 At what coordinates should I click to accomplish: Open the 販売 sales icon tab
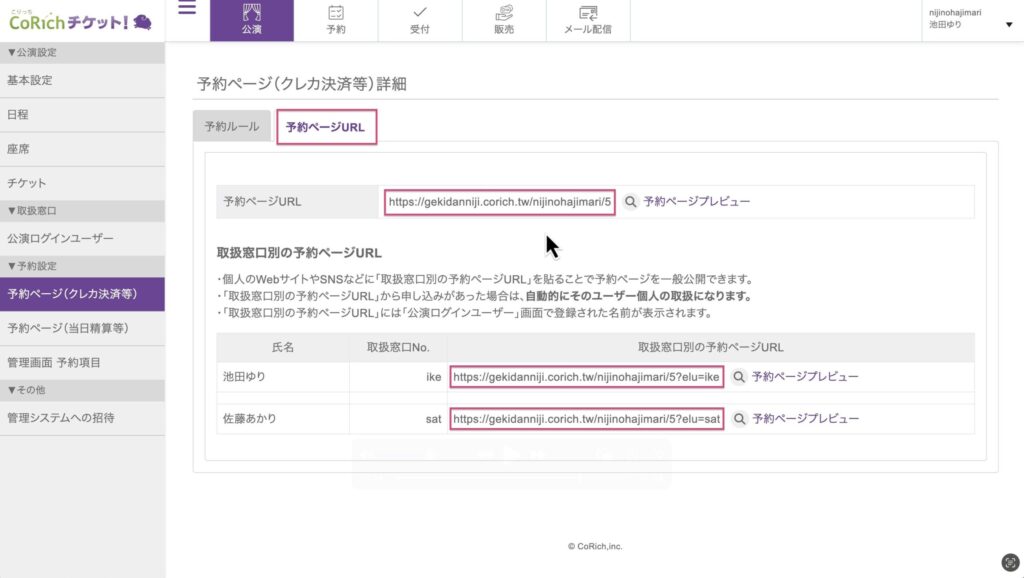pos(504,20)
